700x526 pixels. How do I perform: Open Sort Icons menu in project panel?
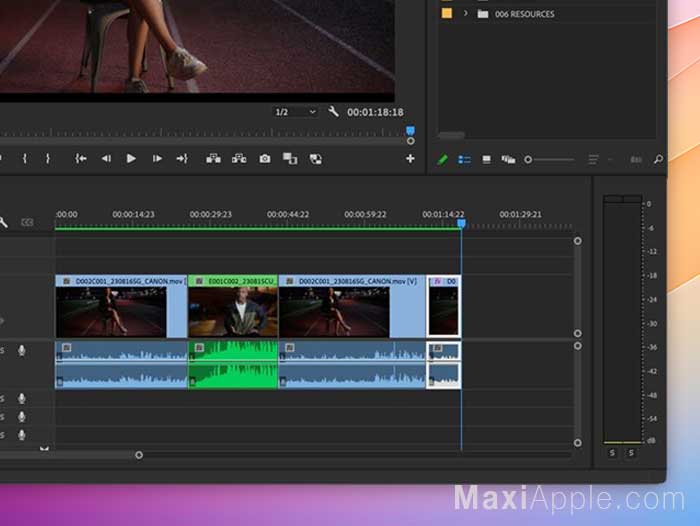coord(593,159)
